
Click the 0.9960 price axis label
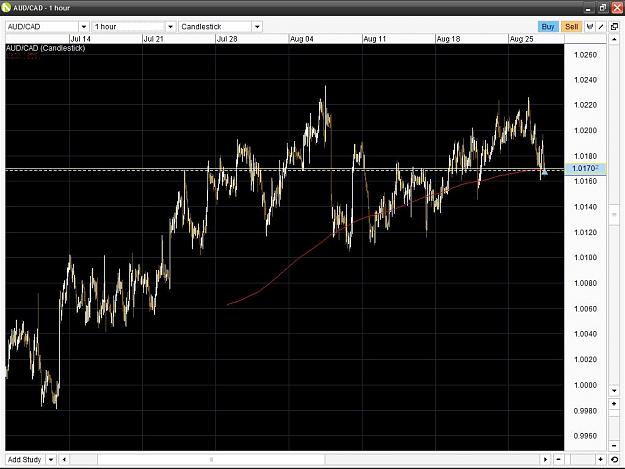coord(586,436)
